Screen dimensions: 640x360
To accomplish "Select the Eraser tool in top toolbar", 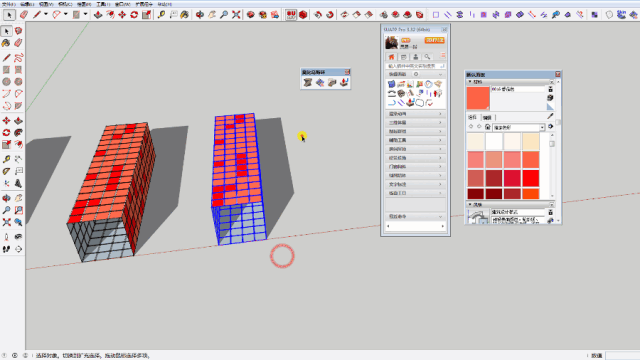I will click(x=24, y=15).
